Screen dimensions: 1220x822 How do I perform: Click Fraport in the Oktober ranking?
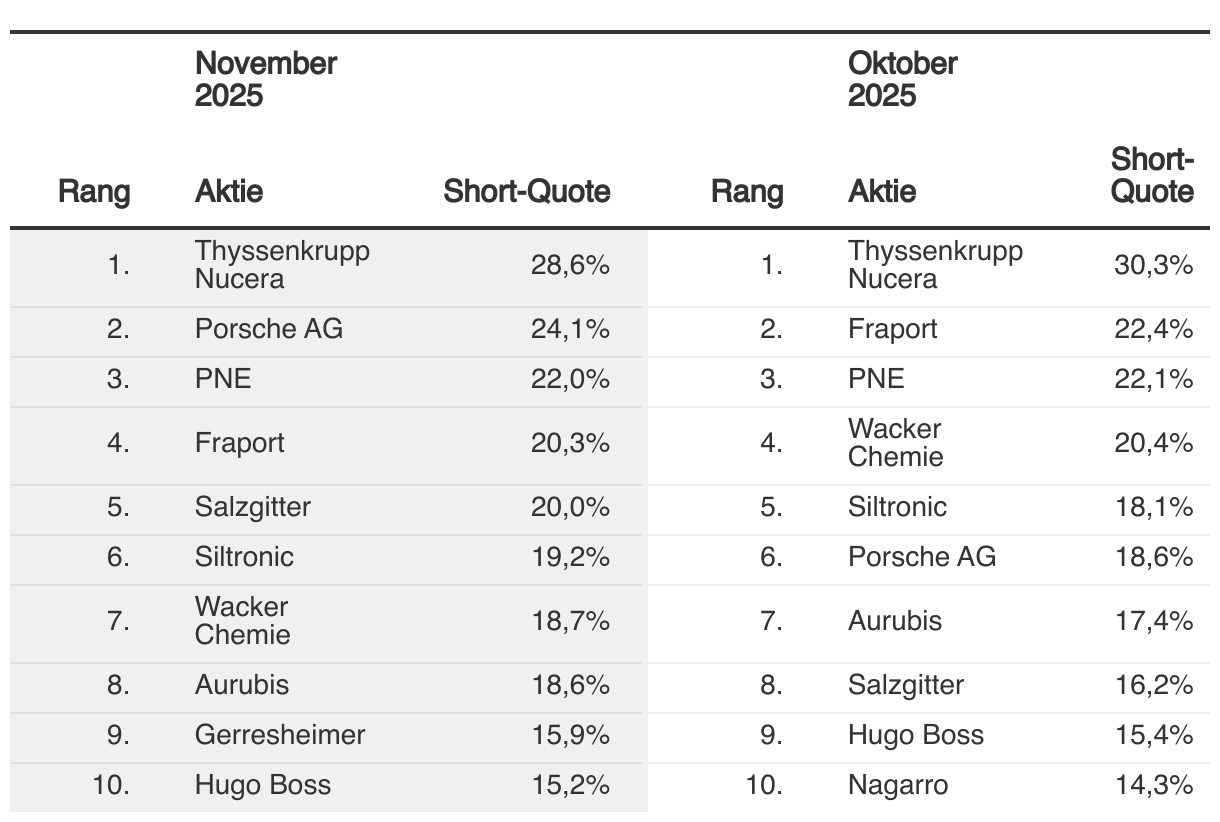892,329
